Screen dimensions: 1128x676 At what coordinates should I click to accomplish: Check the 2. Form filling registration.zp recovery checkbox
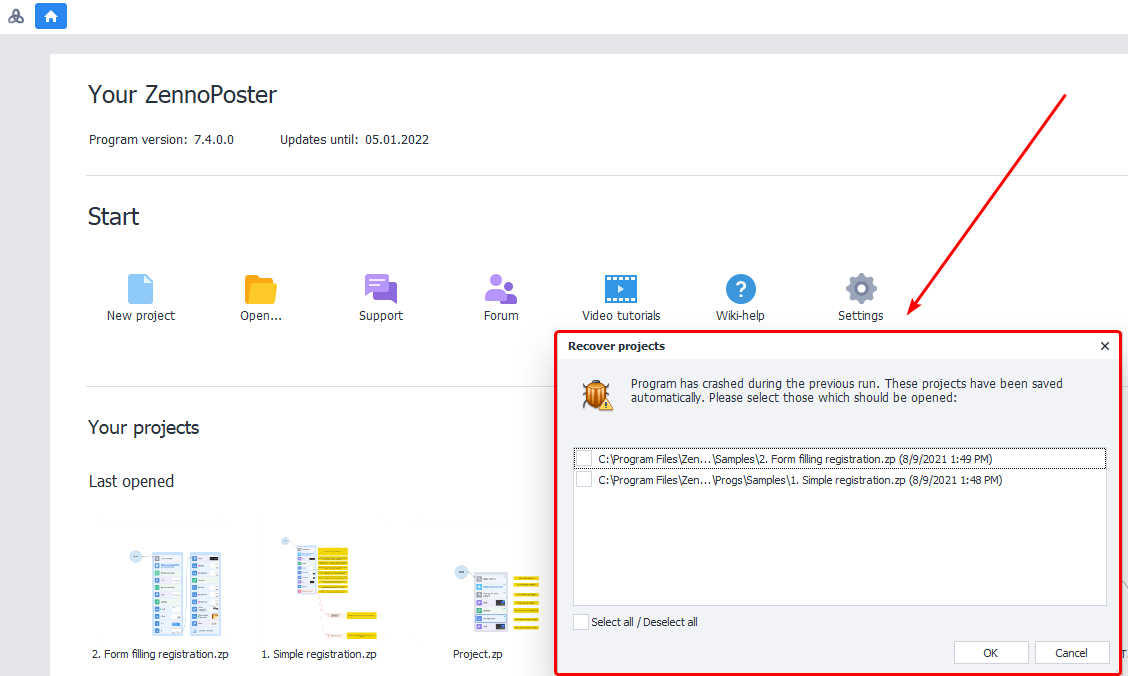584,459
